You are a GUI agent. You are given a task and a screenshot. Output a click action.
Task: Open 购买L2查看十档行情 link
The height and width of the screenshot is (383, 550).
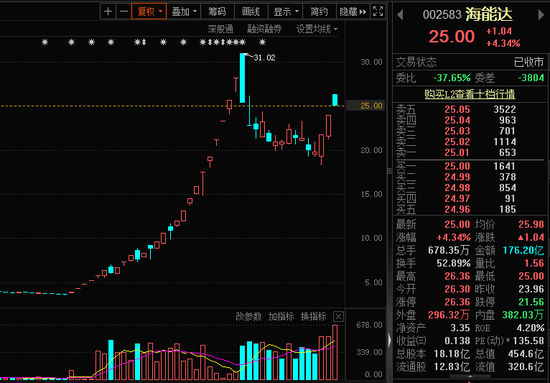470,94
